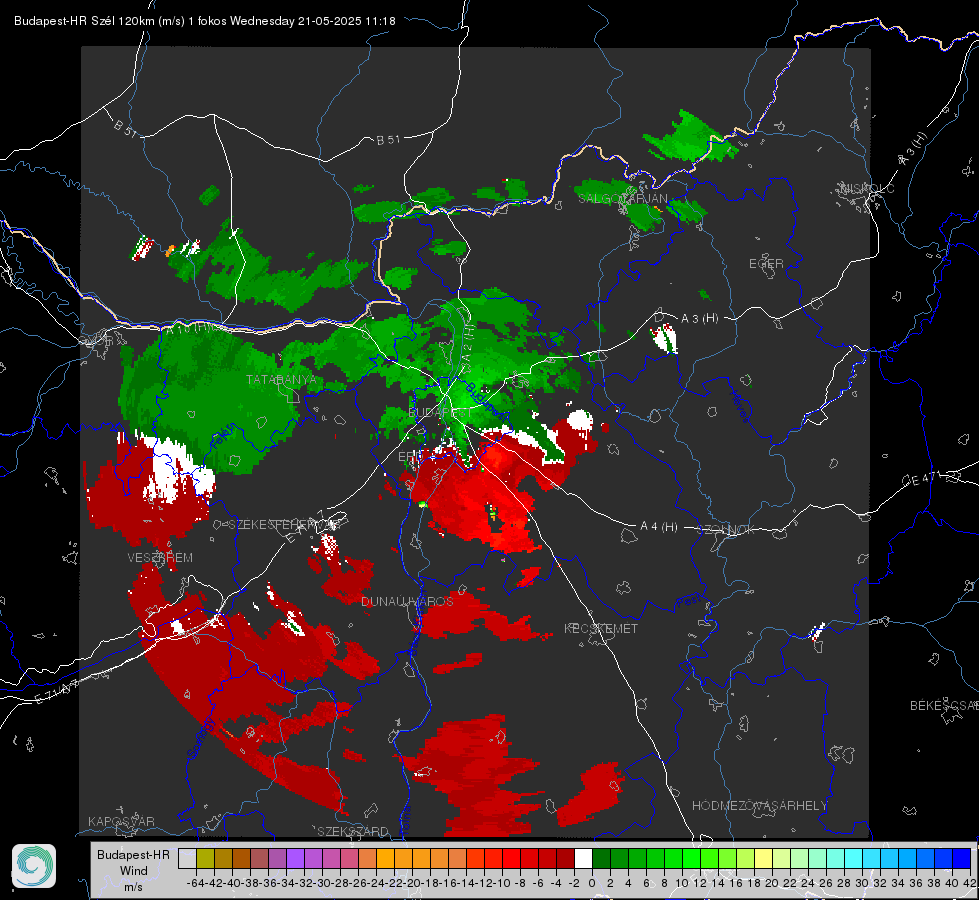Screen dimensions: 979x900
Task: Pick the light gray first legend swatch before -64
Action: click(187, 858)
